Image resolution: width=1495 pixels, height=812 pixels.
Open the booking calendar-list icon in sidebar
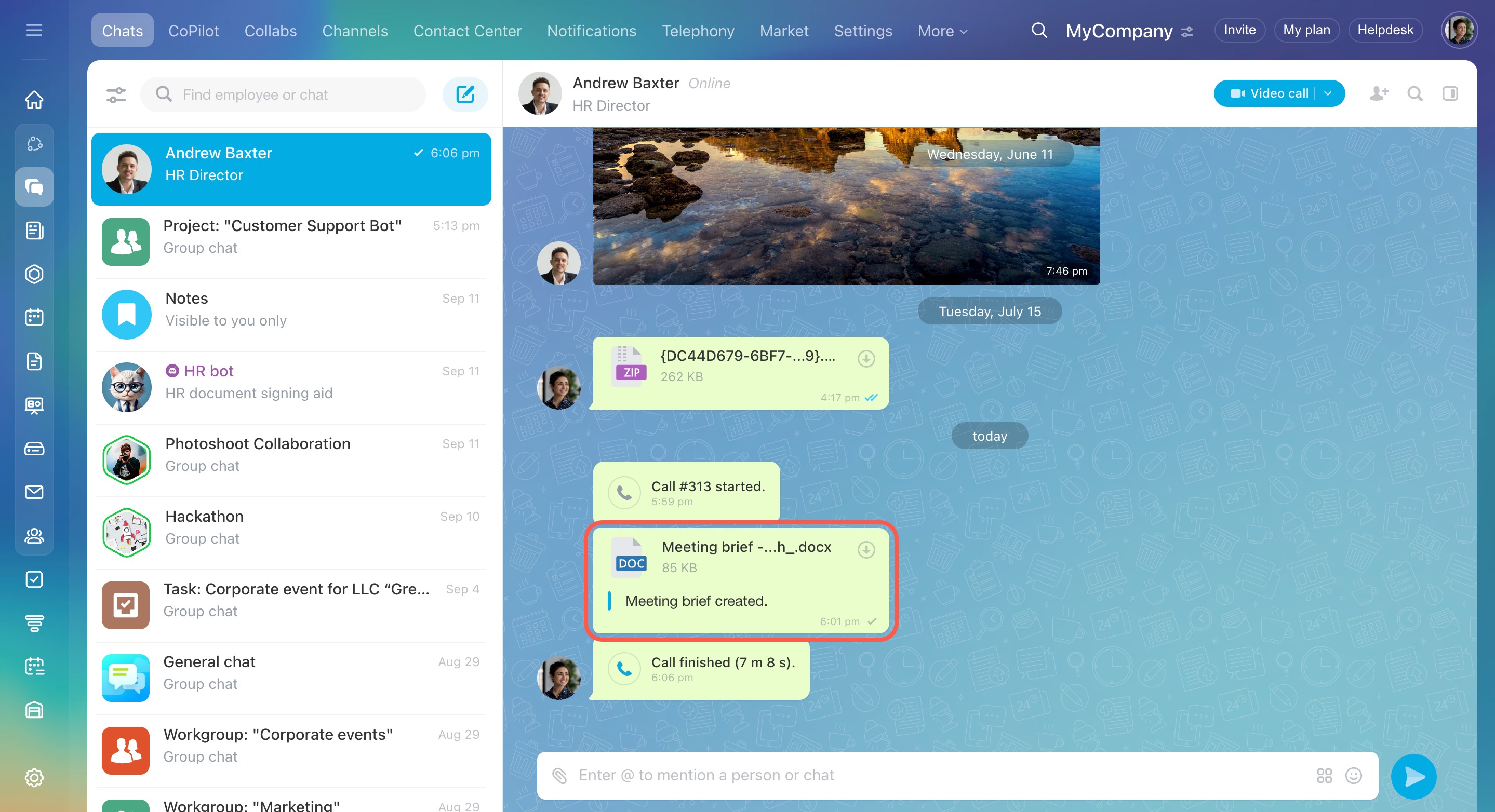(x=34, y=667)
